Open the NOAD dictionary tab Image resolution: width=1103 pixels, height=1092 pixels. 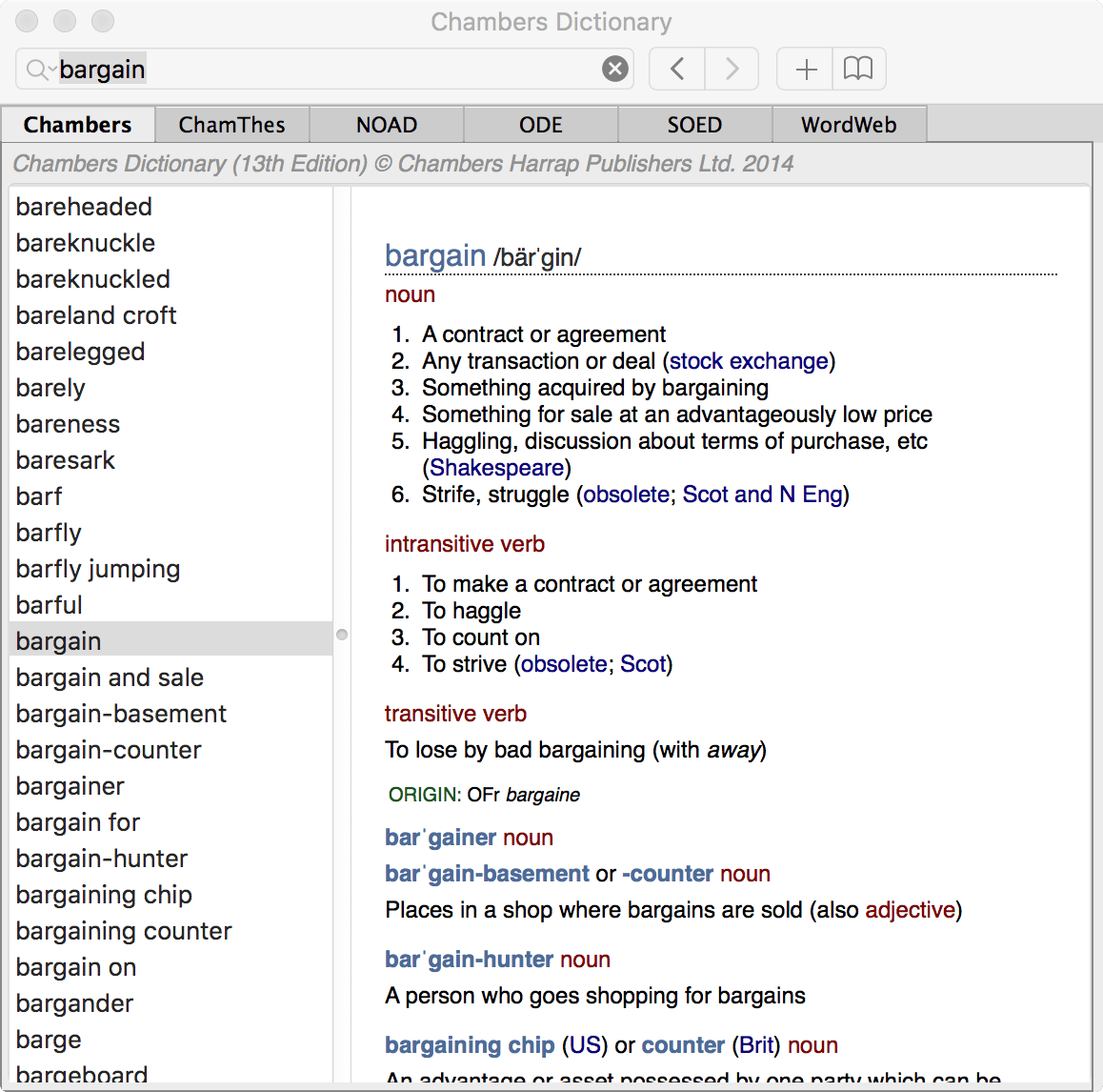(x=387, y=125)
